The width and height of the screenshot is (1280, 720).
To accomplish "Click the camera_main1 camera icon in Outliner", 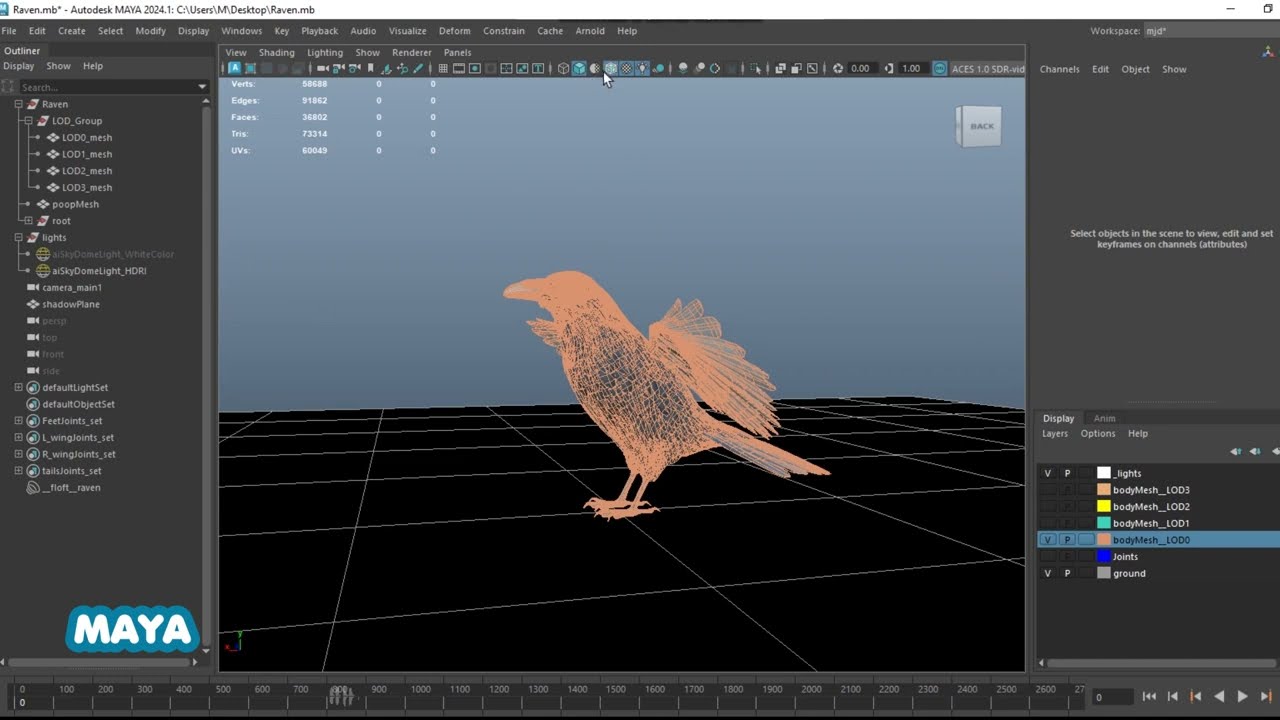I will click(33, 287).
